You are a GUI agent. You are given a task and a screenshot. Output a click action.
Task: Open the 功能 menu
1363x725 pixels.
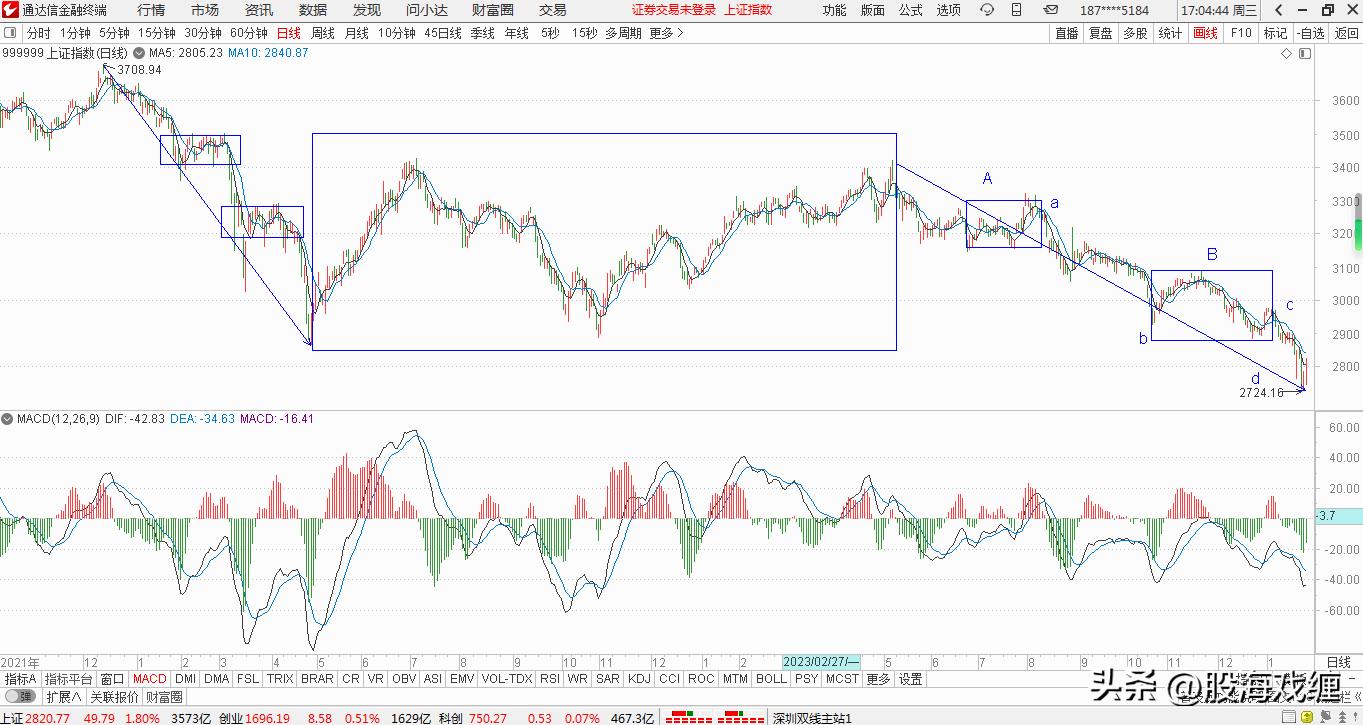pyautogui.click(x=834, y=10)
